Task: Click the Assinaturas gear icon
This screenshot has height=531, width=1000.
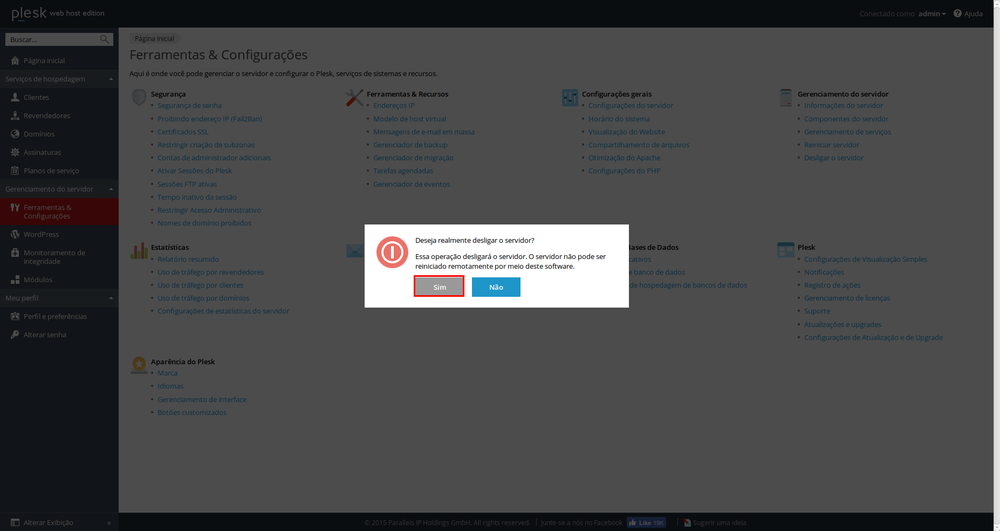Action: [x=14, y=152]
